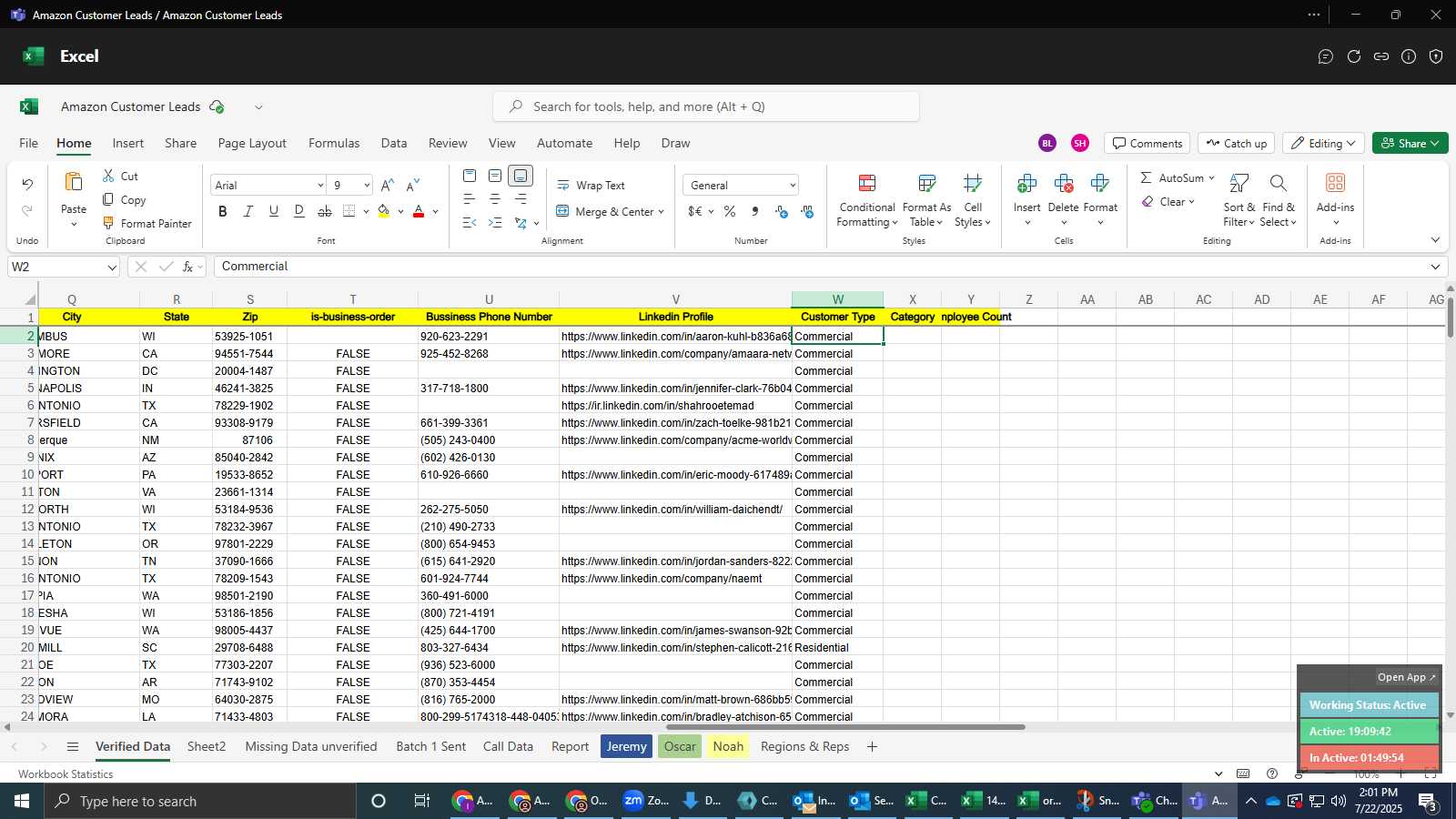Apply cell borders icon

pyautogui.click(x=349, y=211)
